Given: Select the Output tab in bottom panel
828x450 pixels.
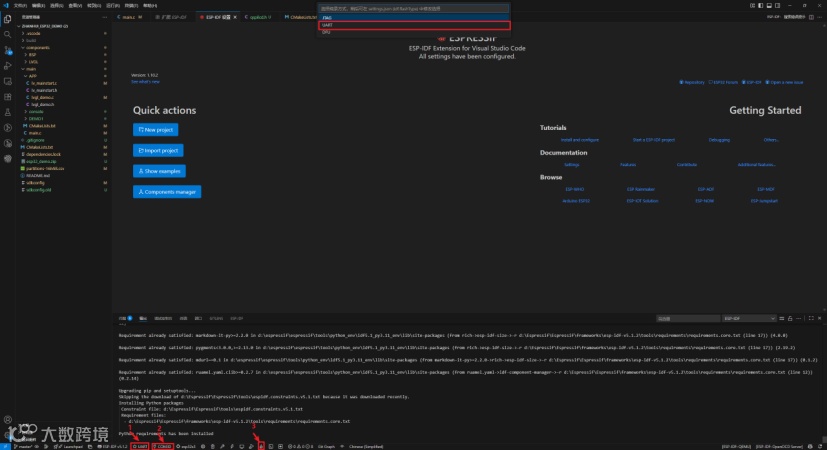Looking at the screenshot, I should tap(143, 318).
